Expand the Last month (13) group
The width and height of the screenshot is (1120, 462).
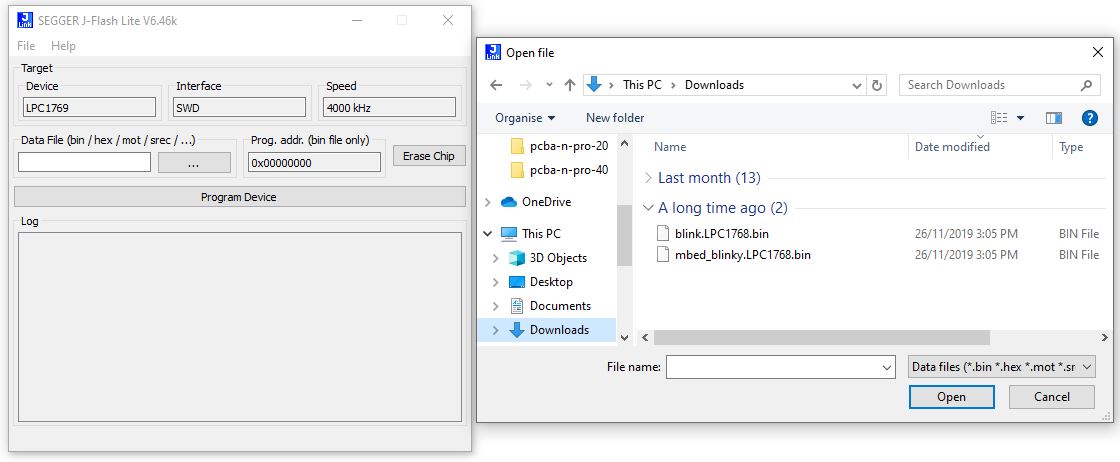pos(648,178)
